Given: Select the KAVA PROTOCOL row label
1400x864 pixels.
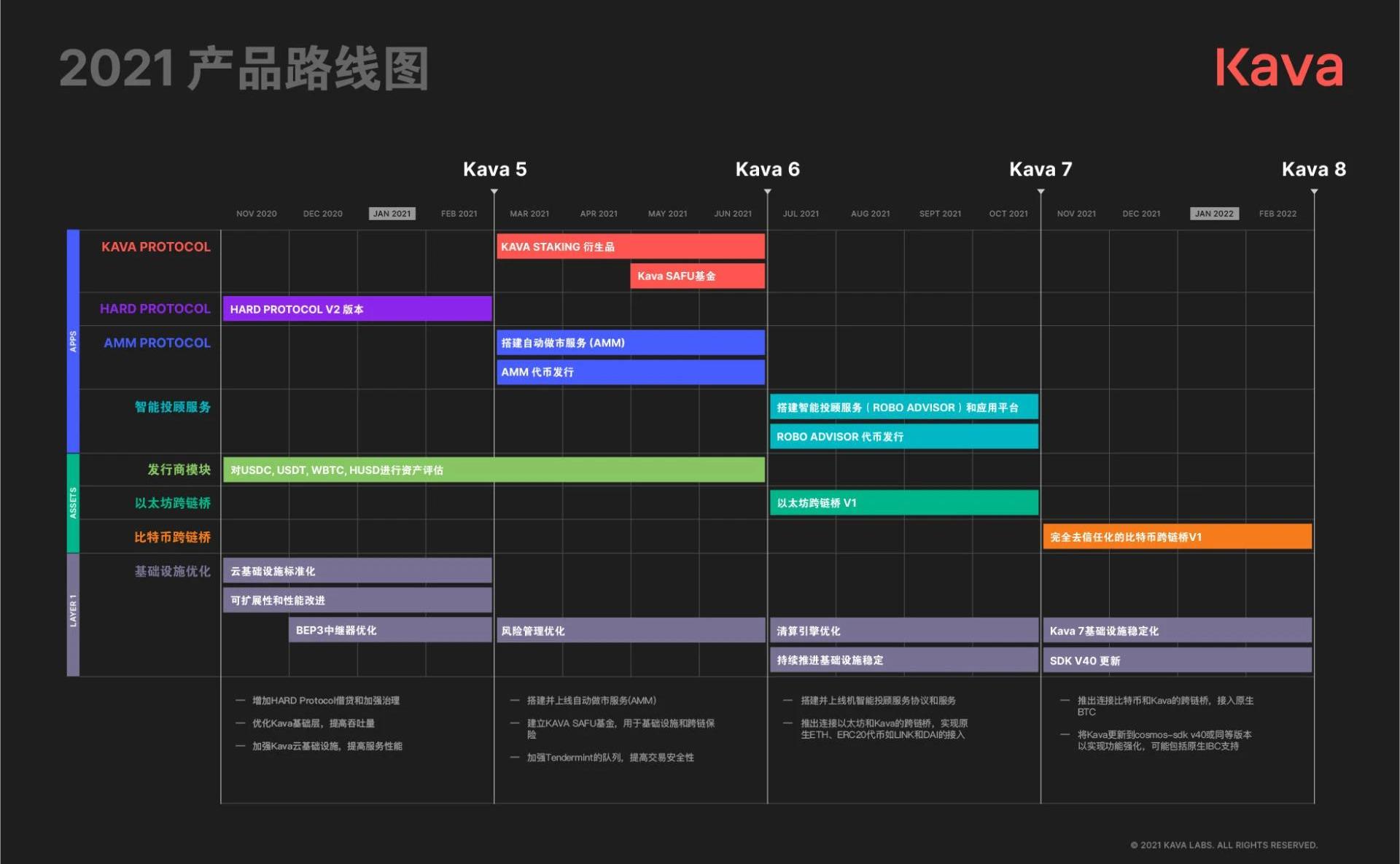Looking at the screenshot, I should coord(156,246).
